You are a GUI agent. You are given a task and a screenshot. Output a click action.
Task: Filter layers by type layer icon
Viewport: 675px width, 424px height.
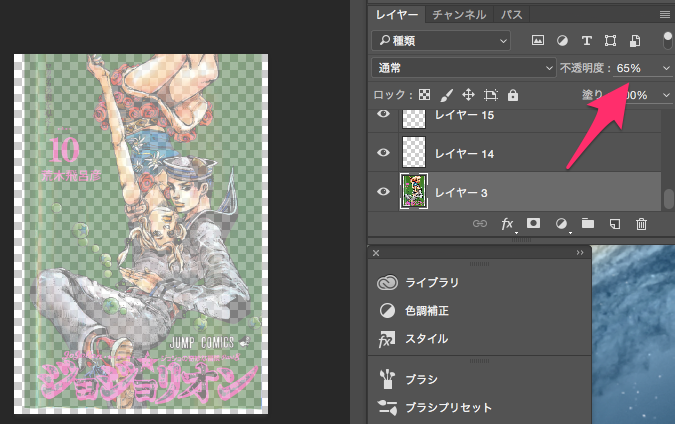tap(586, 40)
